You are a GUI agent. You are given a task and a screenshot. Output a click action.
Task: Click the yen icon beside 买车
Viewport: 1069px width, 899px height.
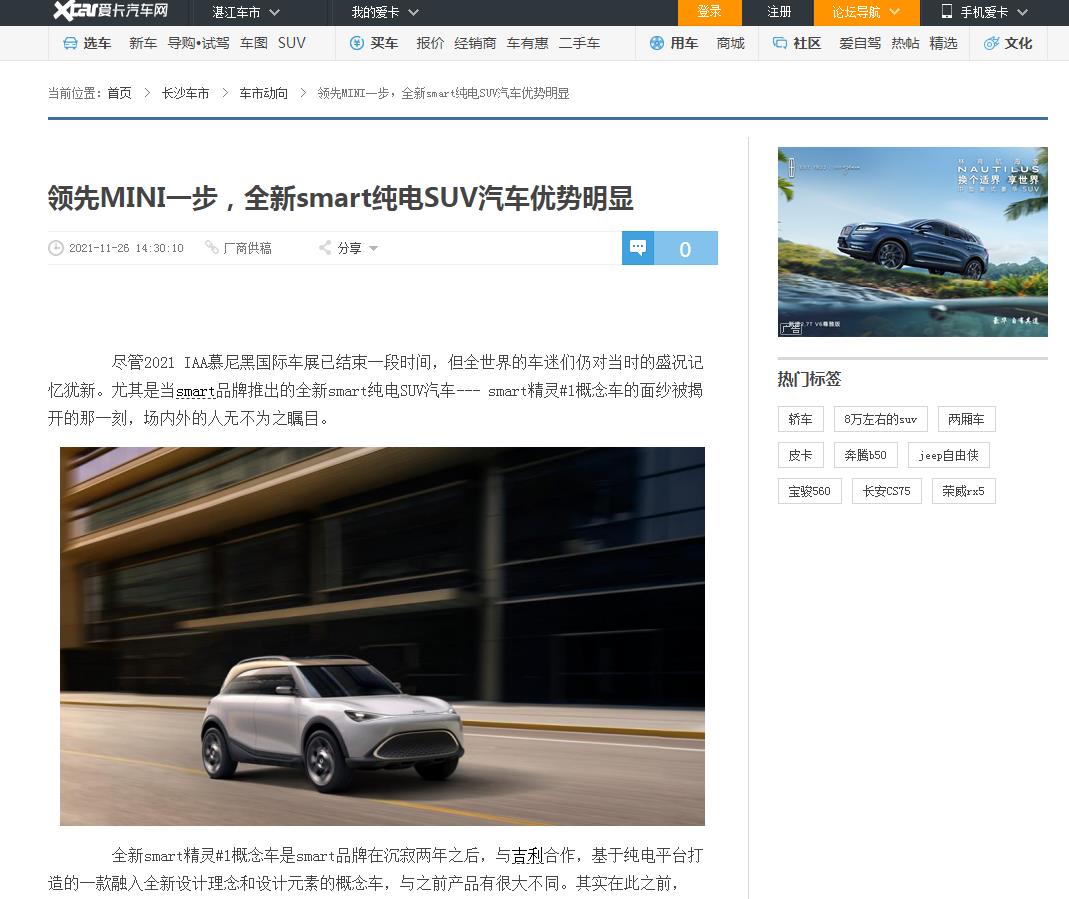tap(357, 44)
